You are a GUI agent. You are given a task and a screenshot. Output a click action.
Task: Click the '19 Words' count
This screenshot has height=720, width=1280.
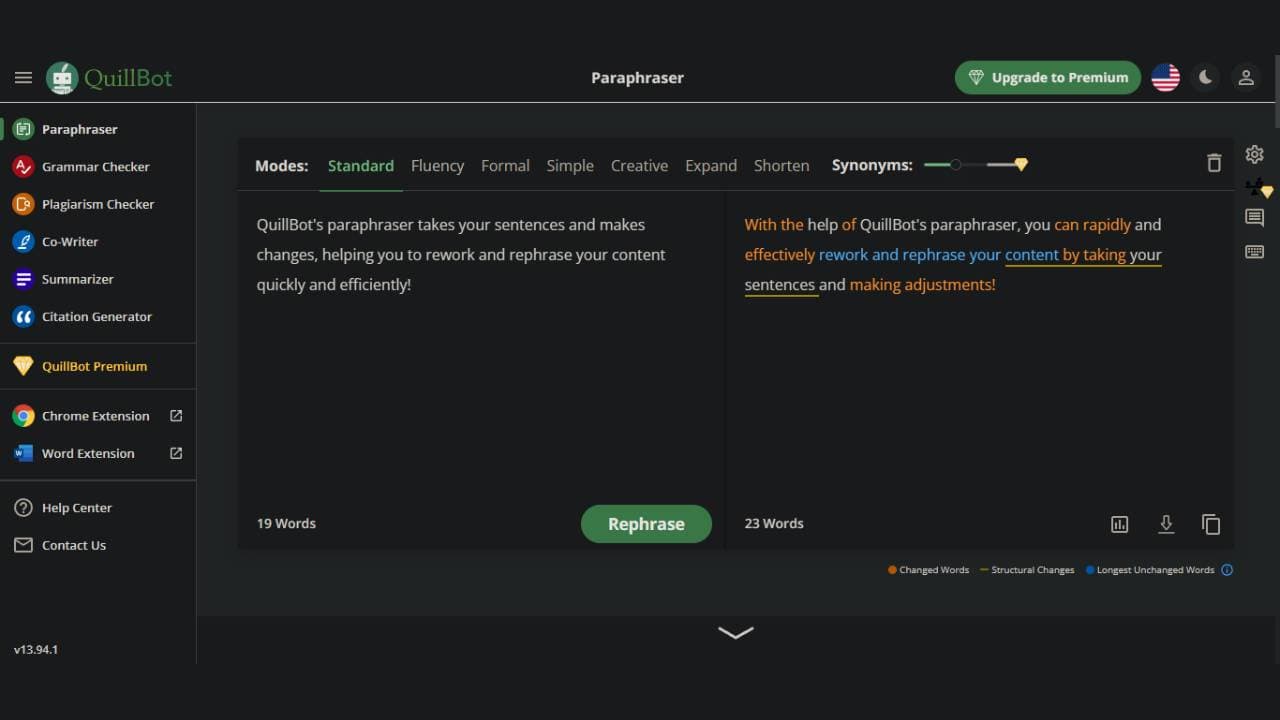[286, 523]
